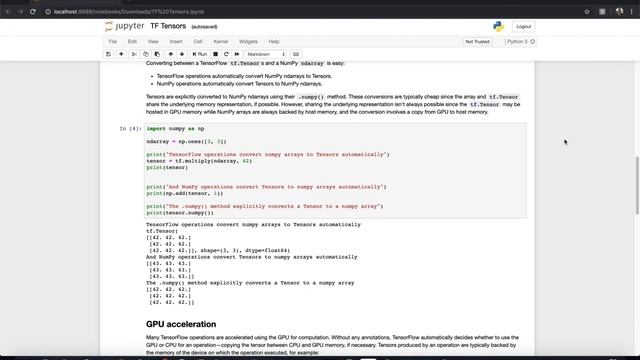Open the Widgets menu
The image size is (640, 360).
coord(248,42)
